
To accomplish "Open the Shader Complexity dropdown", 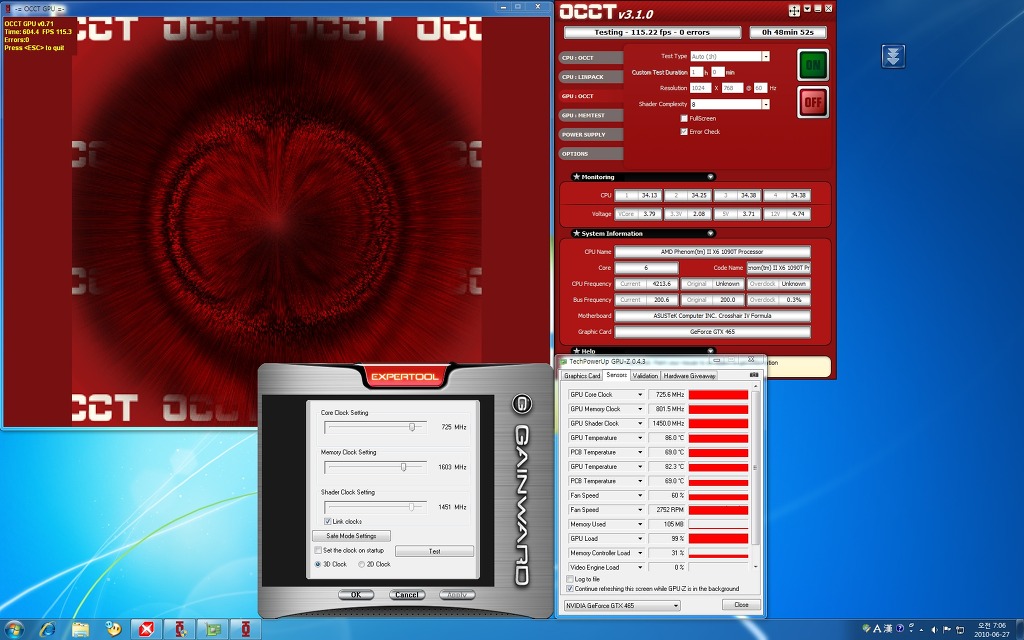I will (x=766, y=104).
